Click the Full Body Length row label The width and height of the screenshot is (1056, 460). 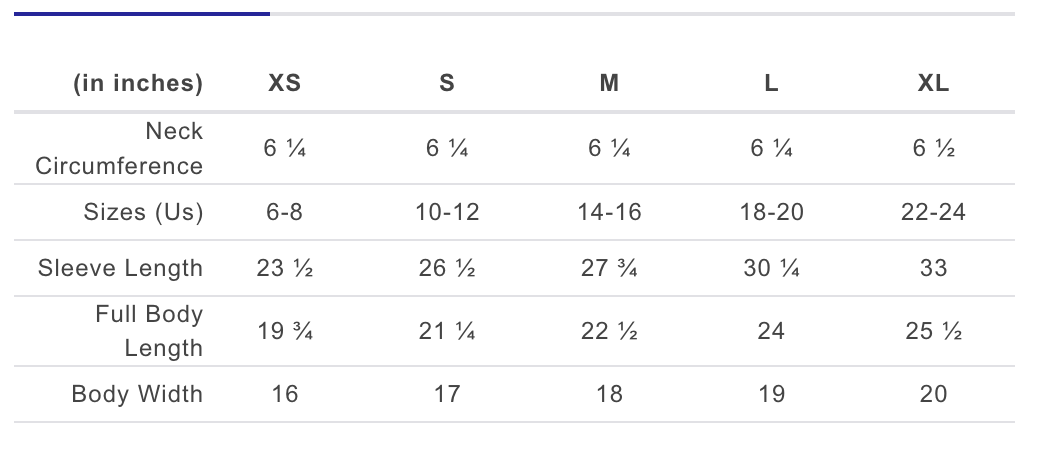point(149,331)
